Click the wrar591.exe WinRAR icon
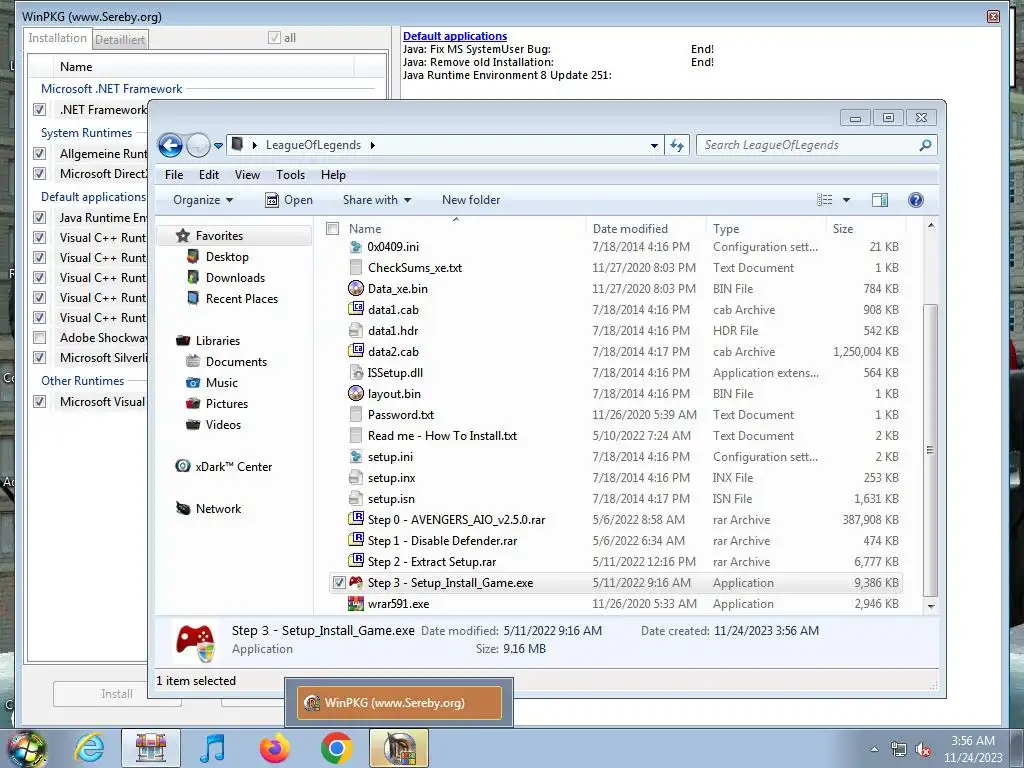Viewport: 1024px width, 768px height. [356, 603]
